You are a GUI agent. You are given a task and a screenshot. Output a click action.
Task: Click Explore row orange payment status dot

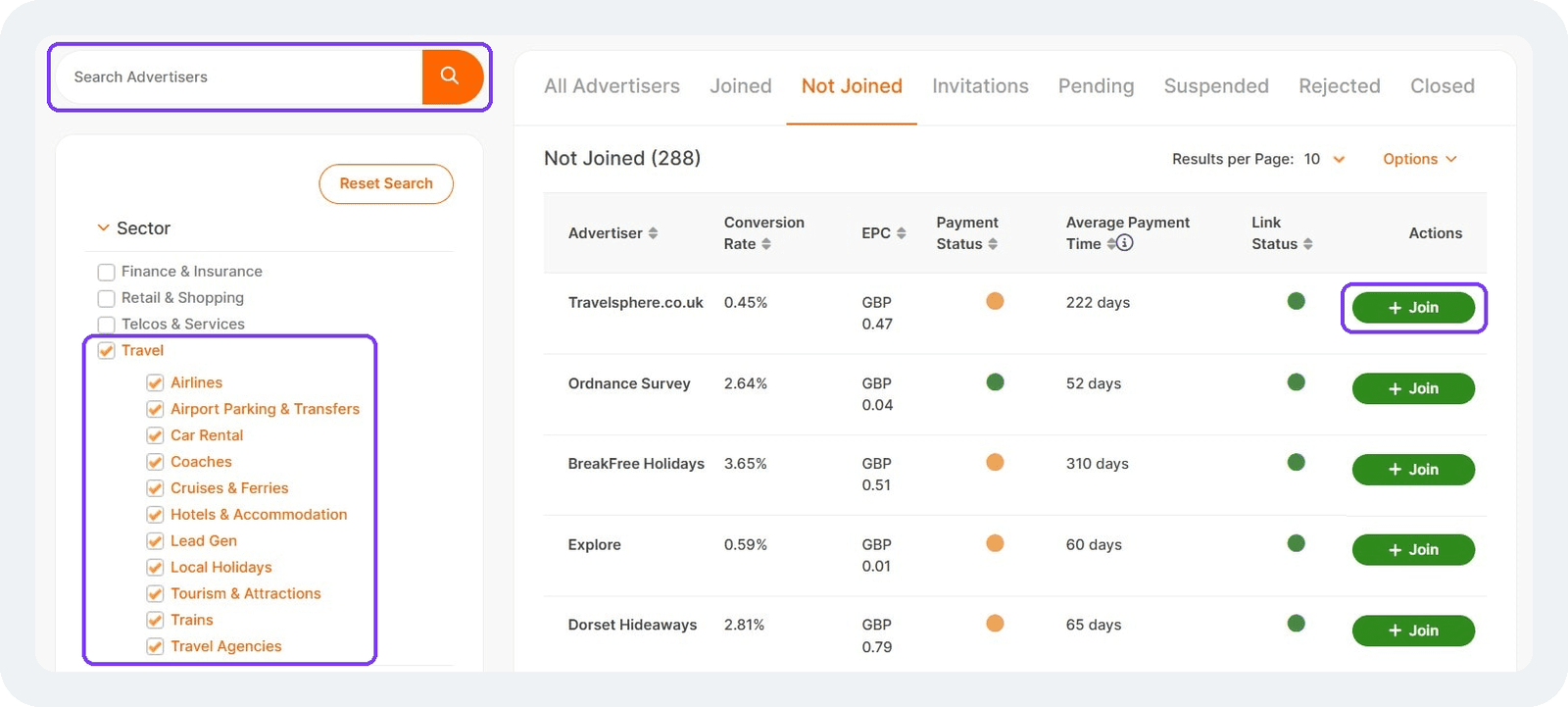point(995,543)
